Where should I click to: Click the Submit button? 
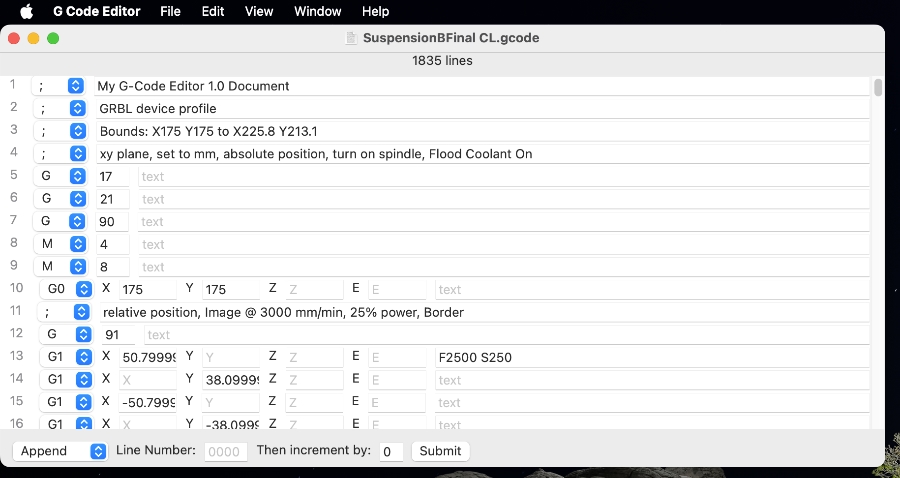[x=440, y=451]
